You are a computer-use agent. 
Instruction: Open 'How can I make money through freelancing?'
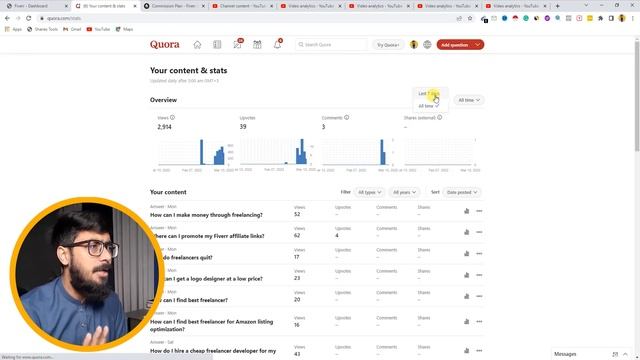tap(206, 215)
